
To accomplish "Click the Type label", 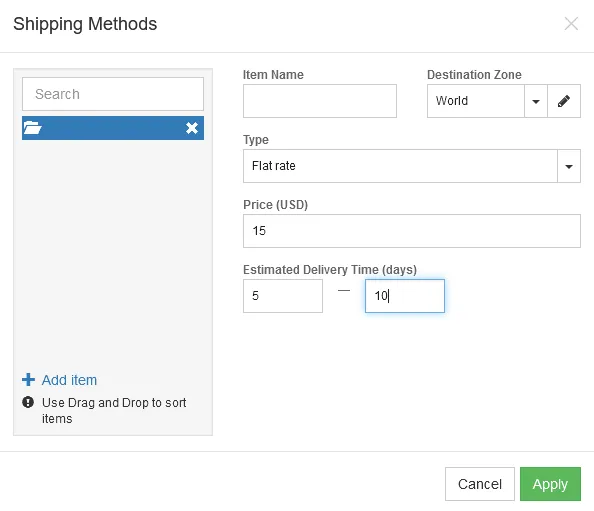I will click(256, 140).
